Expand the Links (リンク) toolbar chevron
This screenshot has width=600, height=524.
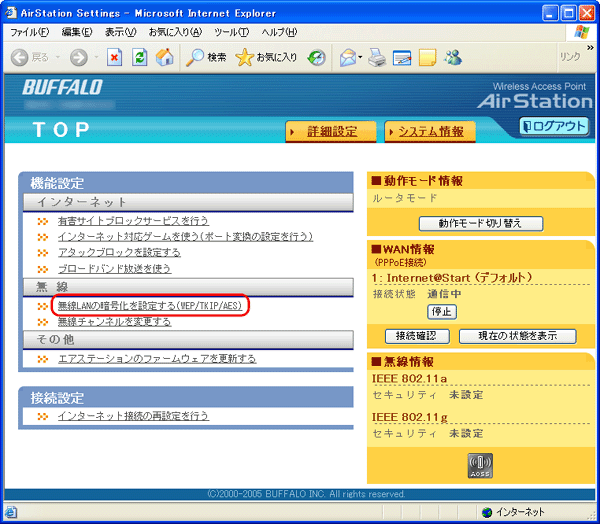pos(590,47)
